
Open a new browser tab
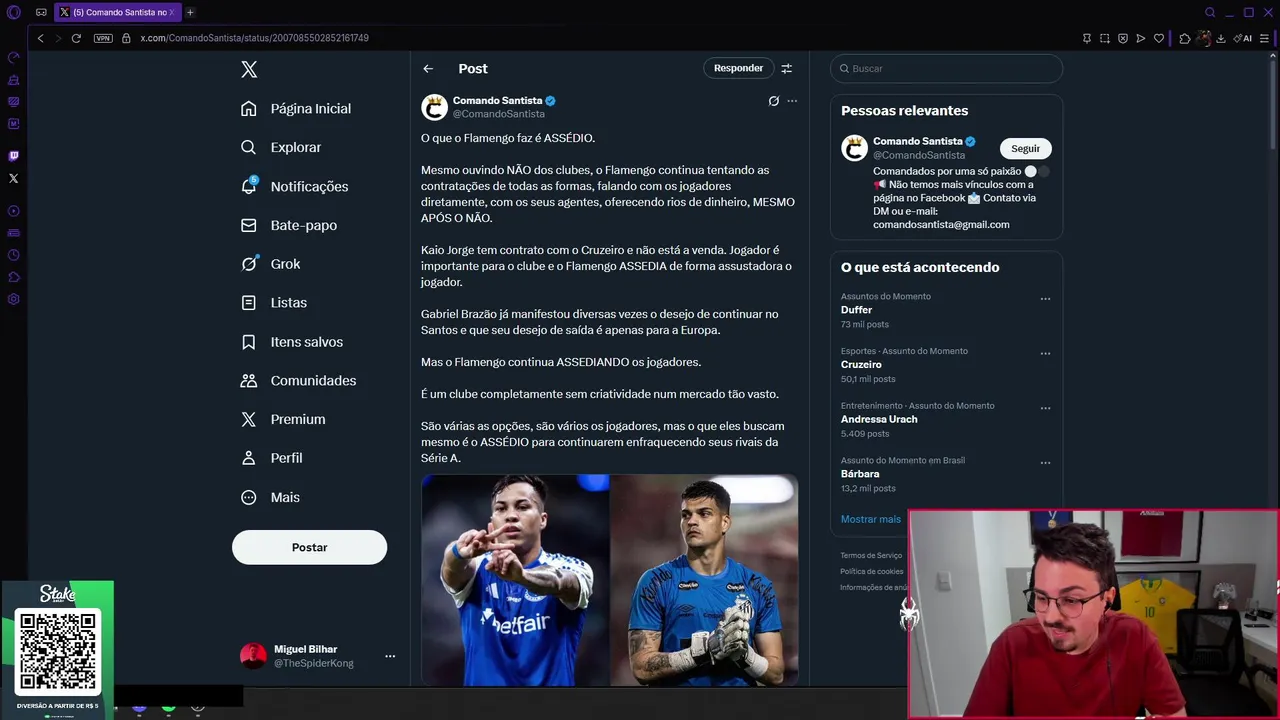click(190, 12)
